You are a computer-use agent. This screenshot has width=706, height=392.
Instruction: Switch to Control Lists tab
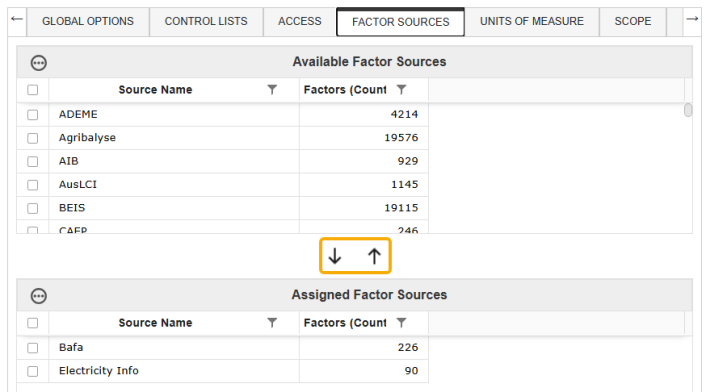tap(206, 22)
